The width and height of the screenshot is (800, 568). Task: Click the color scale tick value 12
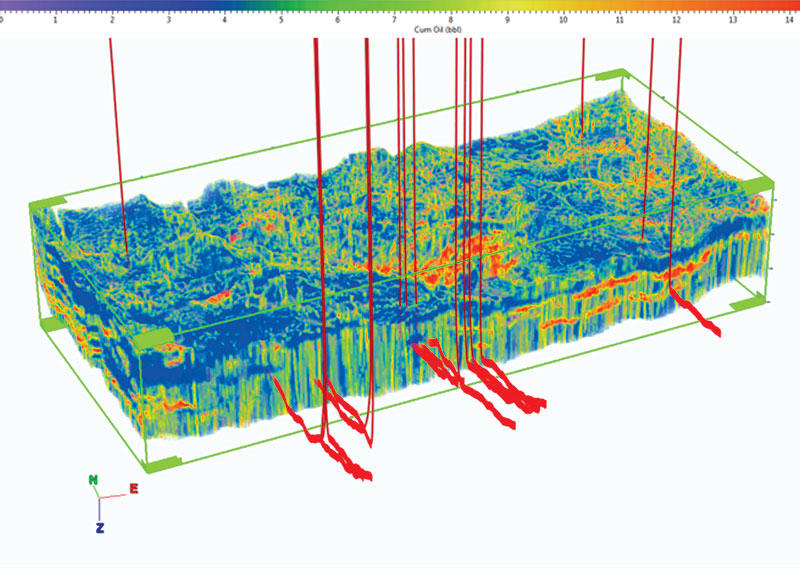pyautogui.click(x=677, y=20)
